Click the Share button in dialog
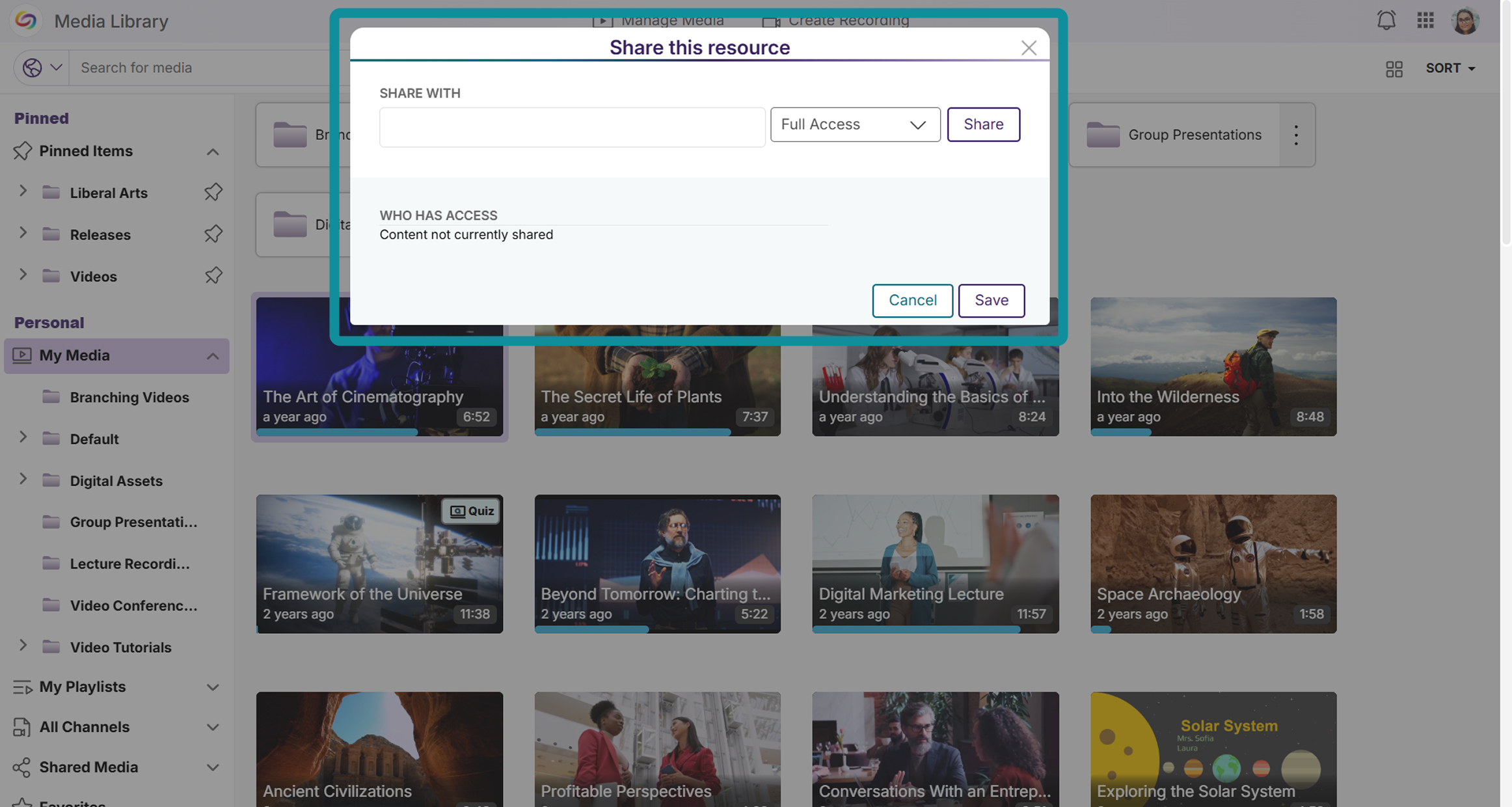 pos(983,124)
